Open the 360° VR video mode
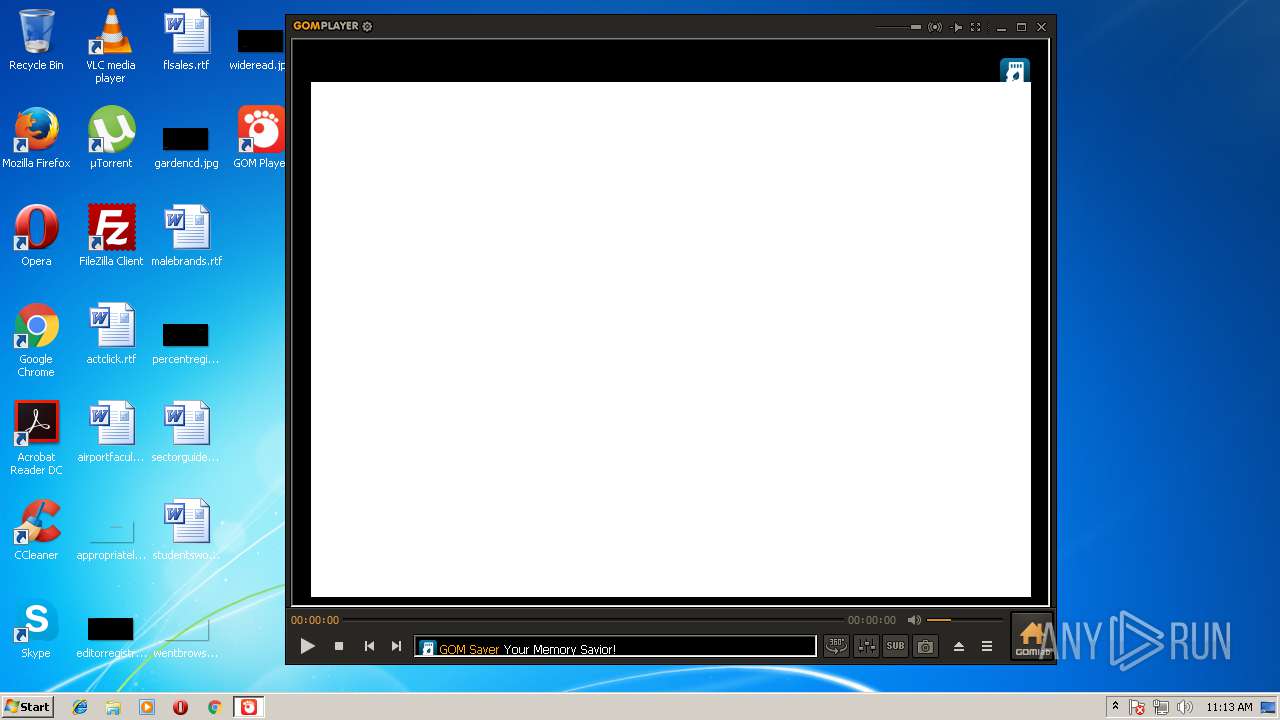The width and height of the screenshot is (1280, 720). [836, 646]
